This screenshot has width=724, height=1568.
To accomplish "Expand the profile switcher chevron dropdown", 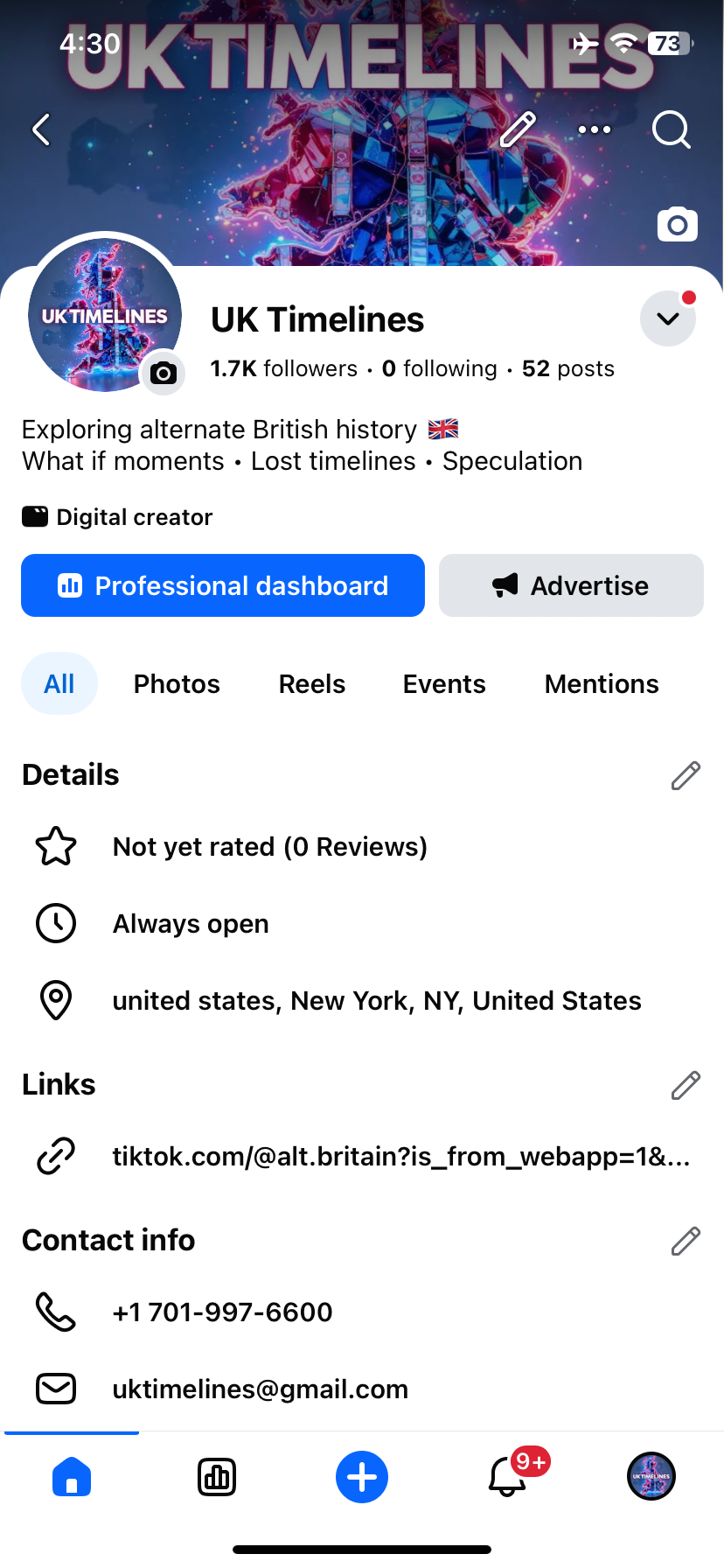I will pos(668,318).
